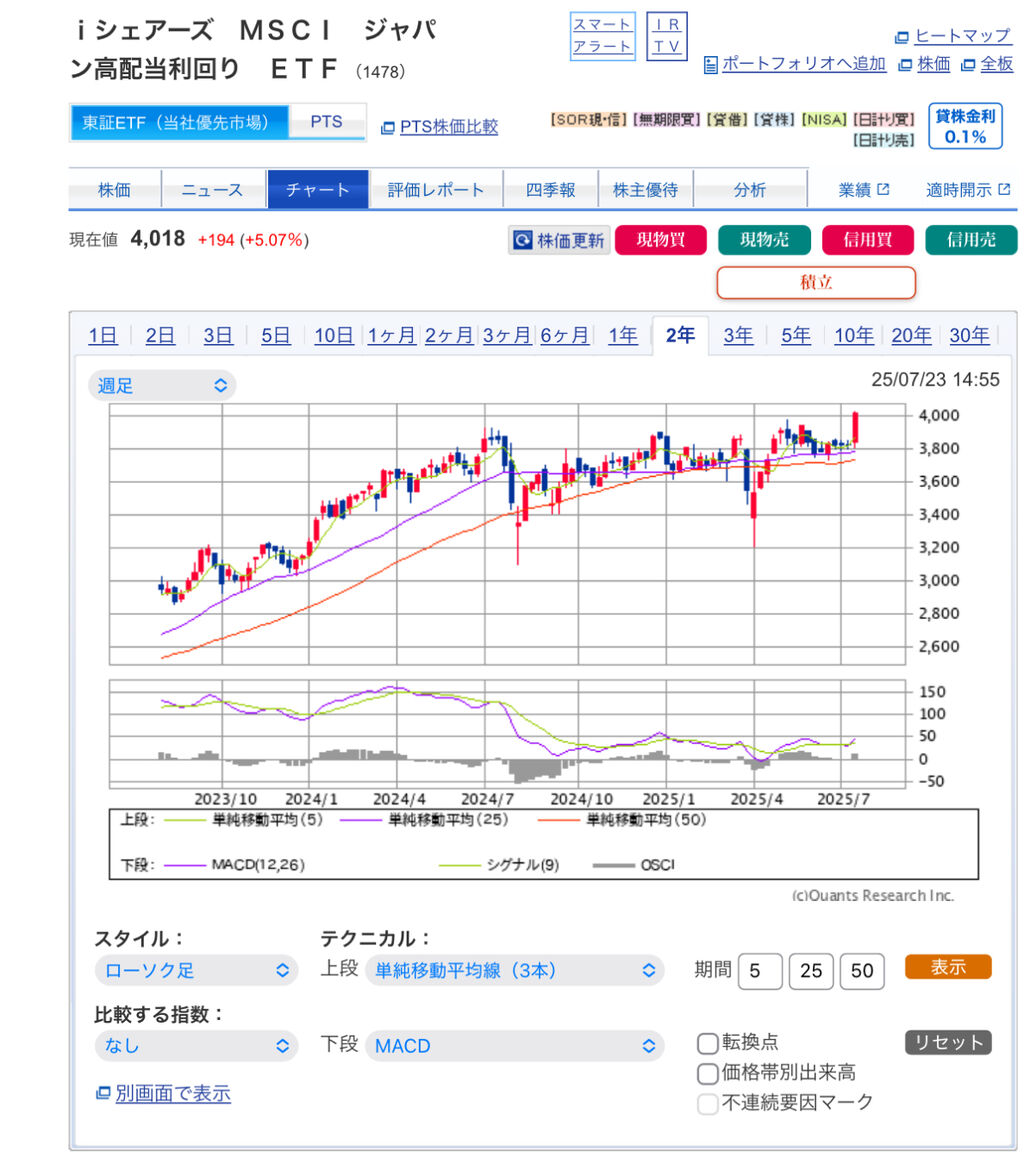Click the 信用買 button
The height and width of the screenshot is (1152, 1024).
(x=868, y=240)
